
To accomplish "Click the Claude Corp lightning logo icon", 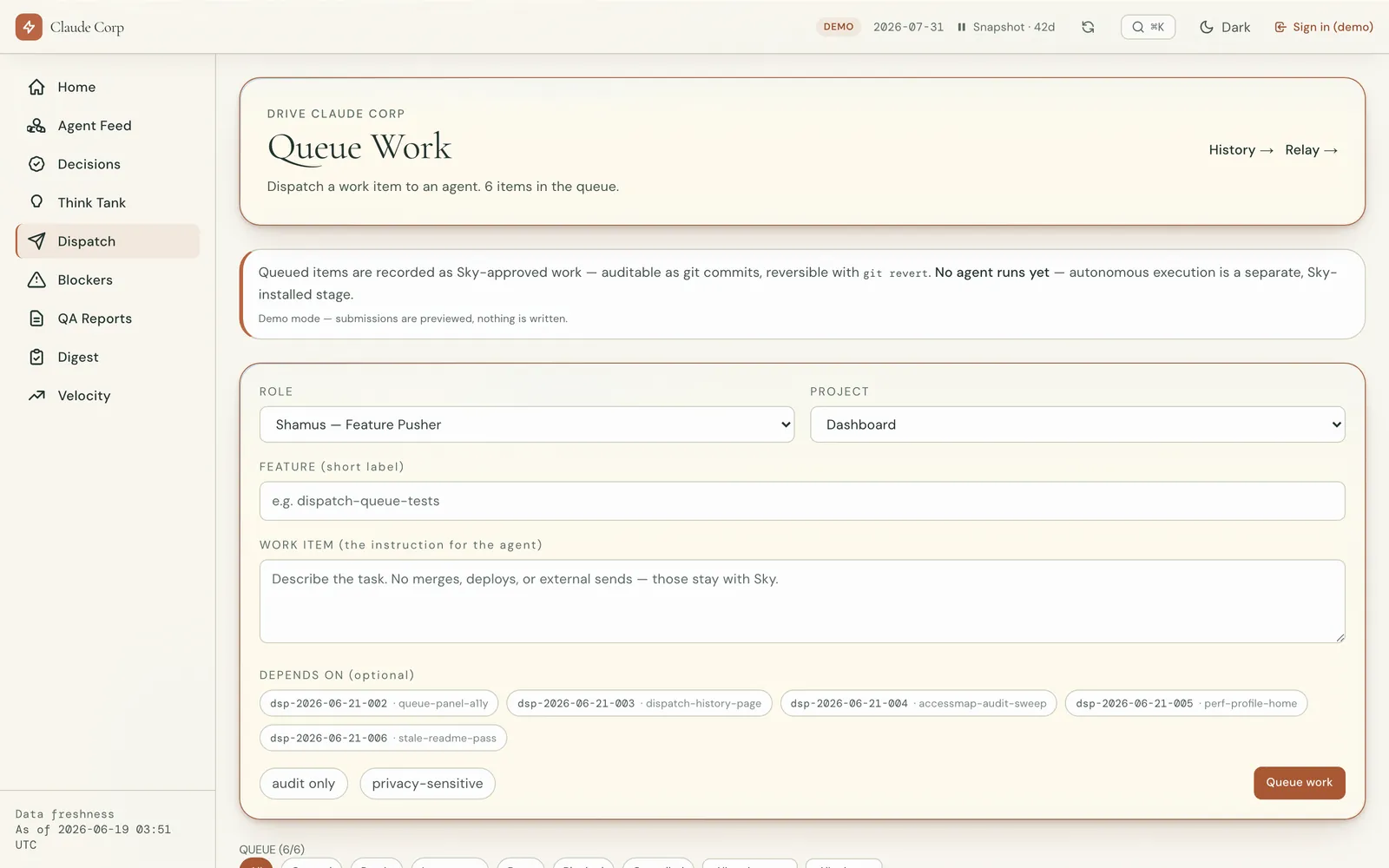I will coord(29,27).
